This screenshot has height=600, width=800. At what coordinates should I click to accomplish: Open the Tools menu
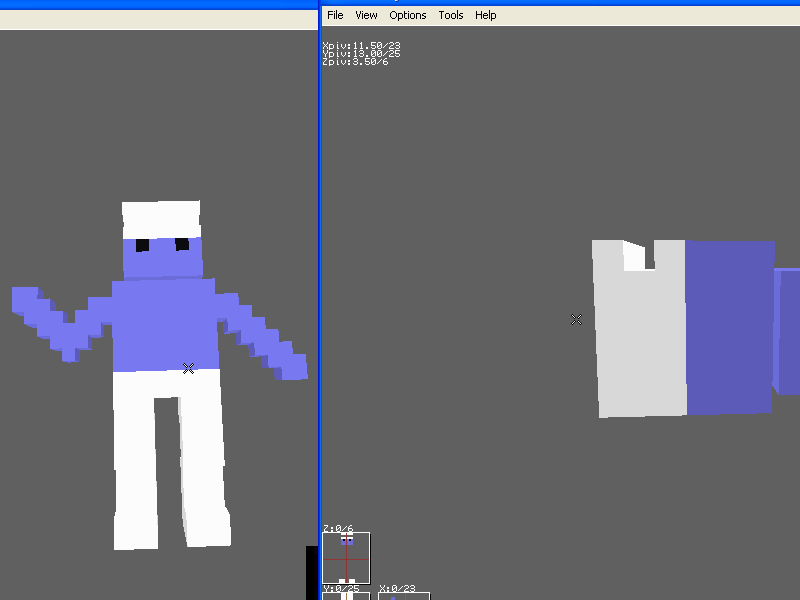[450, 15]
